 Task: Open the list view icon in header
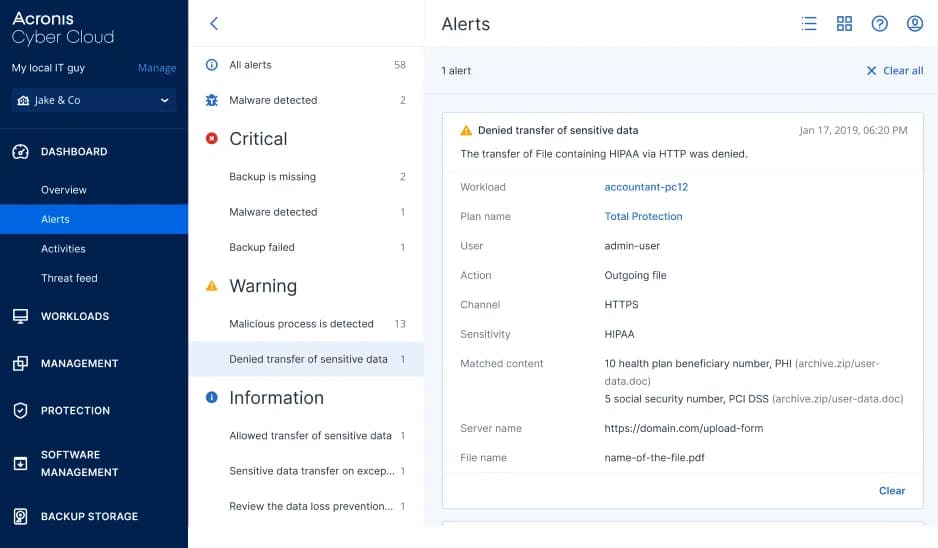click(809, 24)
